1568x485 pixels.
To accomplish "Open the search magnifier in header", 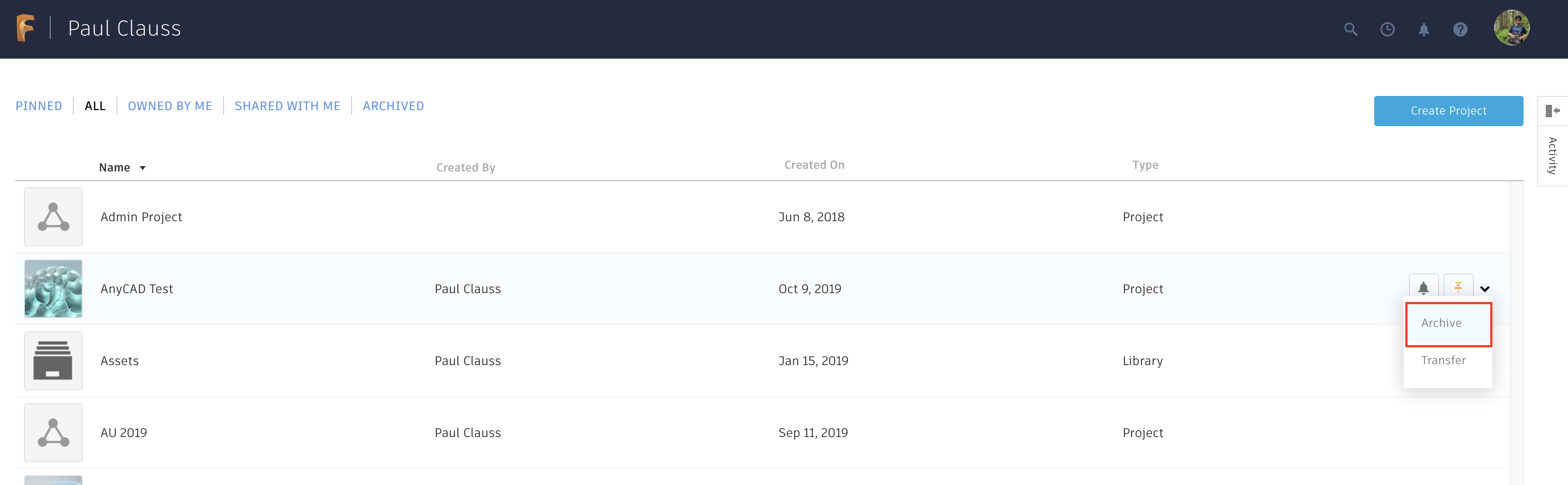I will 1350,29.
